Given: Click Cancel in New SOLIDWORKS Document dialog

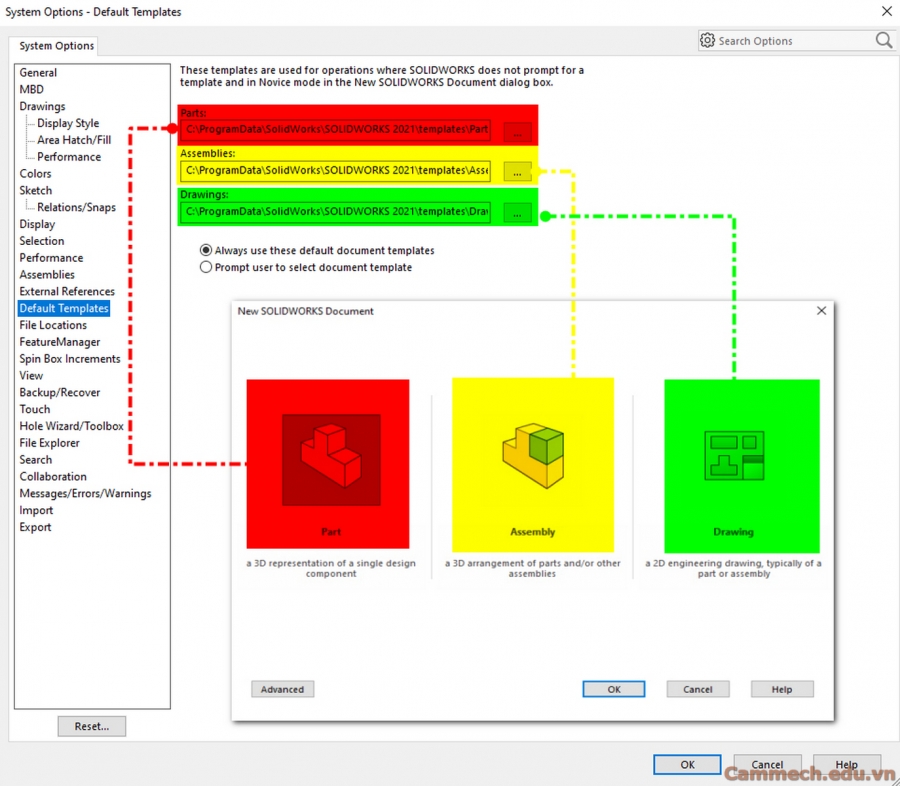Looking at the screenshot, I should coord(698,689).
